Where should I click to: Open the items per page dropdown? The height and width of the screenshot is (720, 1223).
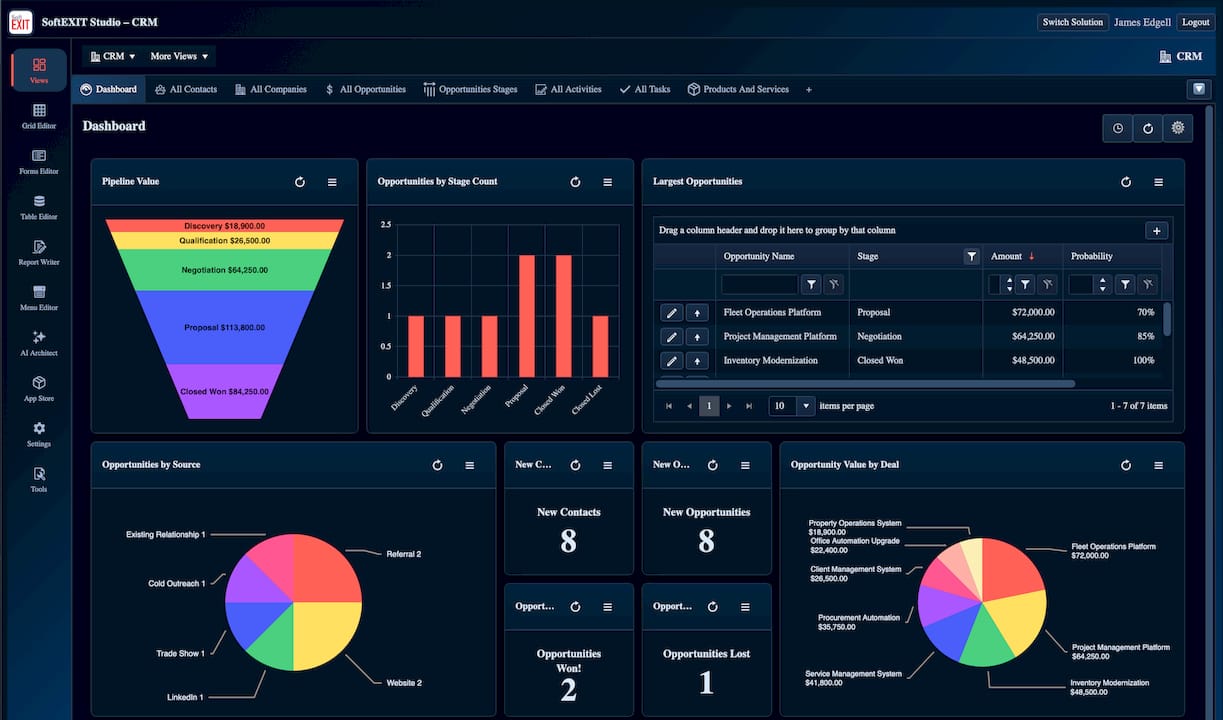[x=806, y=406]
